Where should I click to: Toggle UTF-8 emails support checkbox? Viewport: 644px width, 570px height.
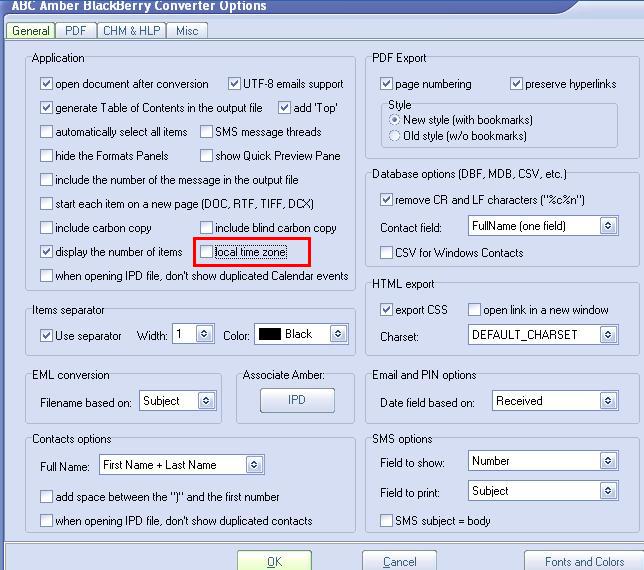coord(234,84)
